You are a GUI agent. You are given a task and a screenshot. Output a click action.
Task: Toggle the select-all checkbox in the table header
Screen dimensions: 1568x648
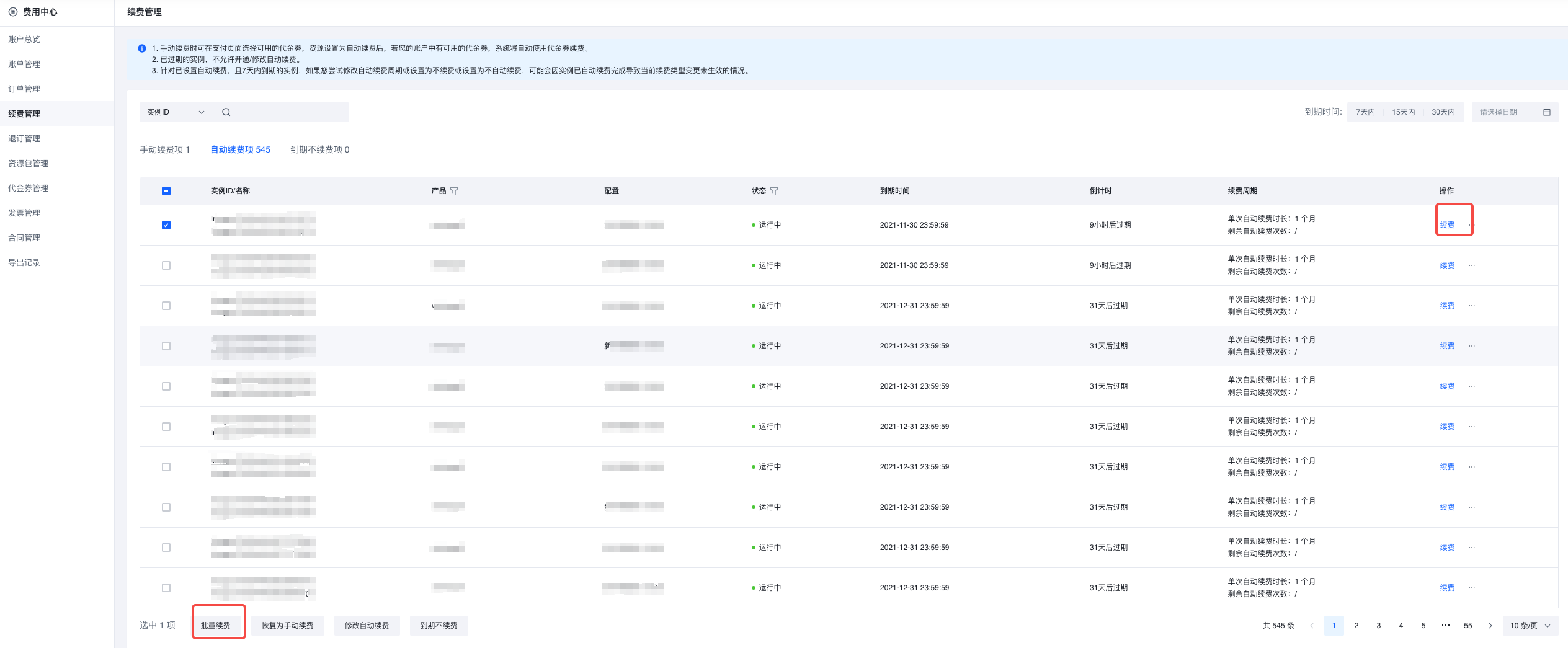click(x=166, y=191)
